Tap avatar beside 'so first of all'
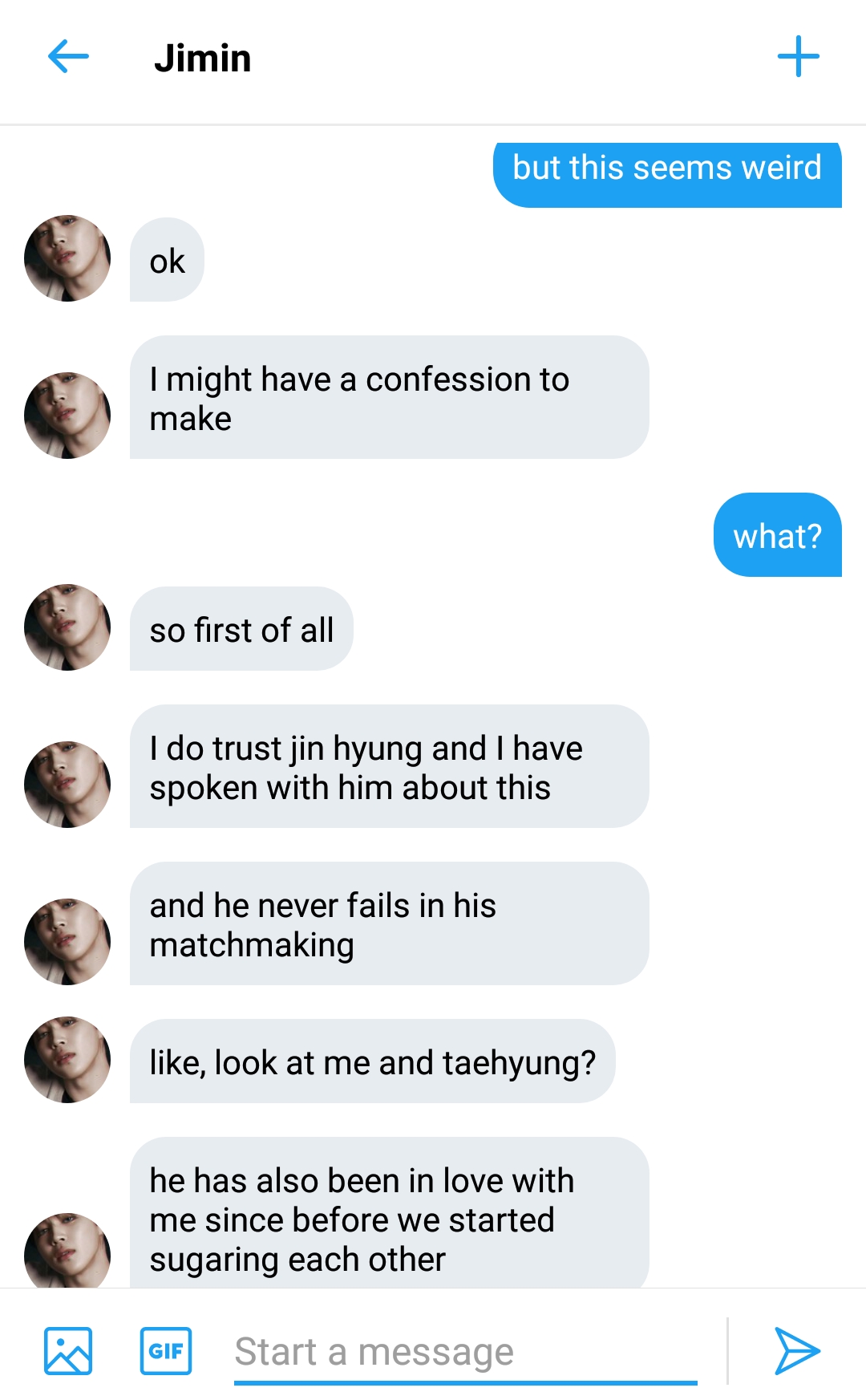Image resolution: width=866 pixels, height=1400 pixels. point(67,627)
